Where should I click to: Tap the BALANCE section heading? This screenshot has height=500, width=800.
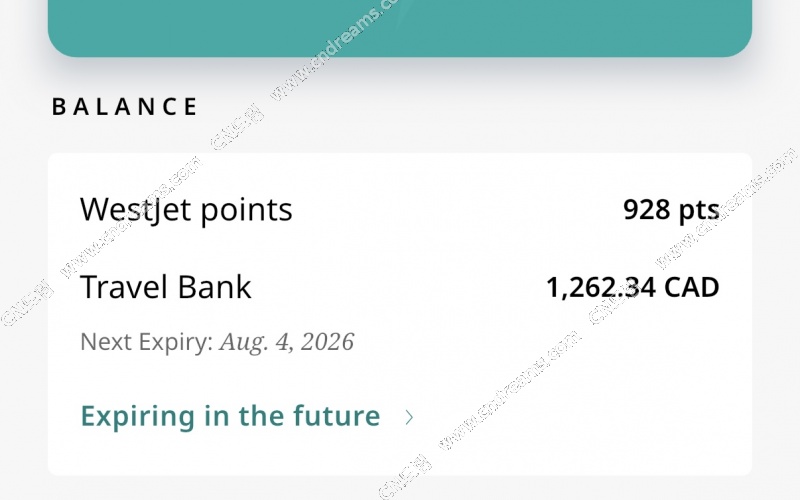(125, 107)
